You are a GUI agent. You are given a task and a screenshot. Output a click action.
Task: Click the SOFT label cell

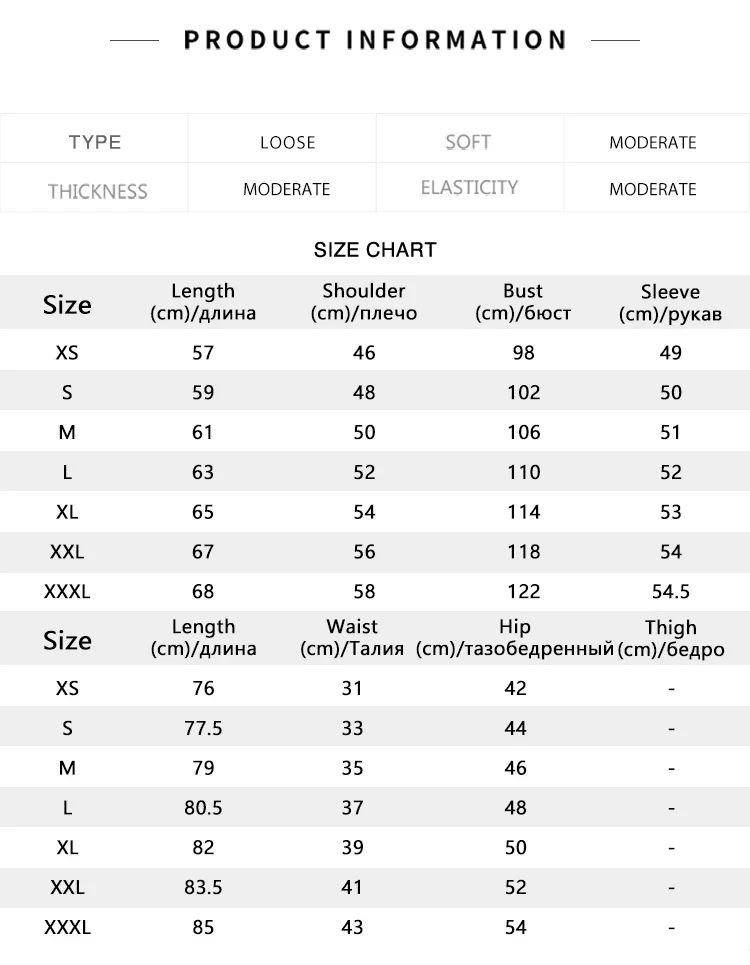469,138
